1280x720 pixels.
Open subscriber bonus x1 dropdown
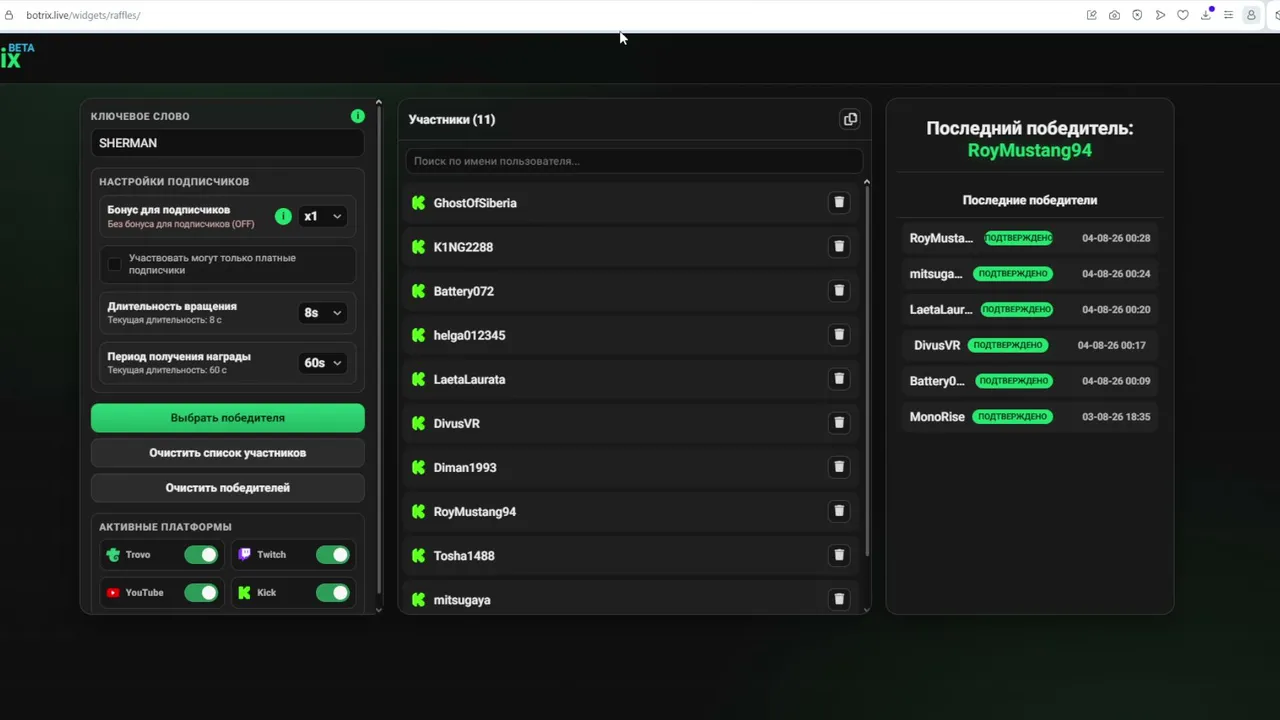point(323,216)
